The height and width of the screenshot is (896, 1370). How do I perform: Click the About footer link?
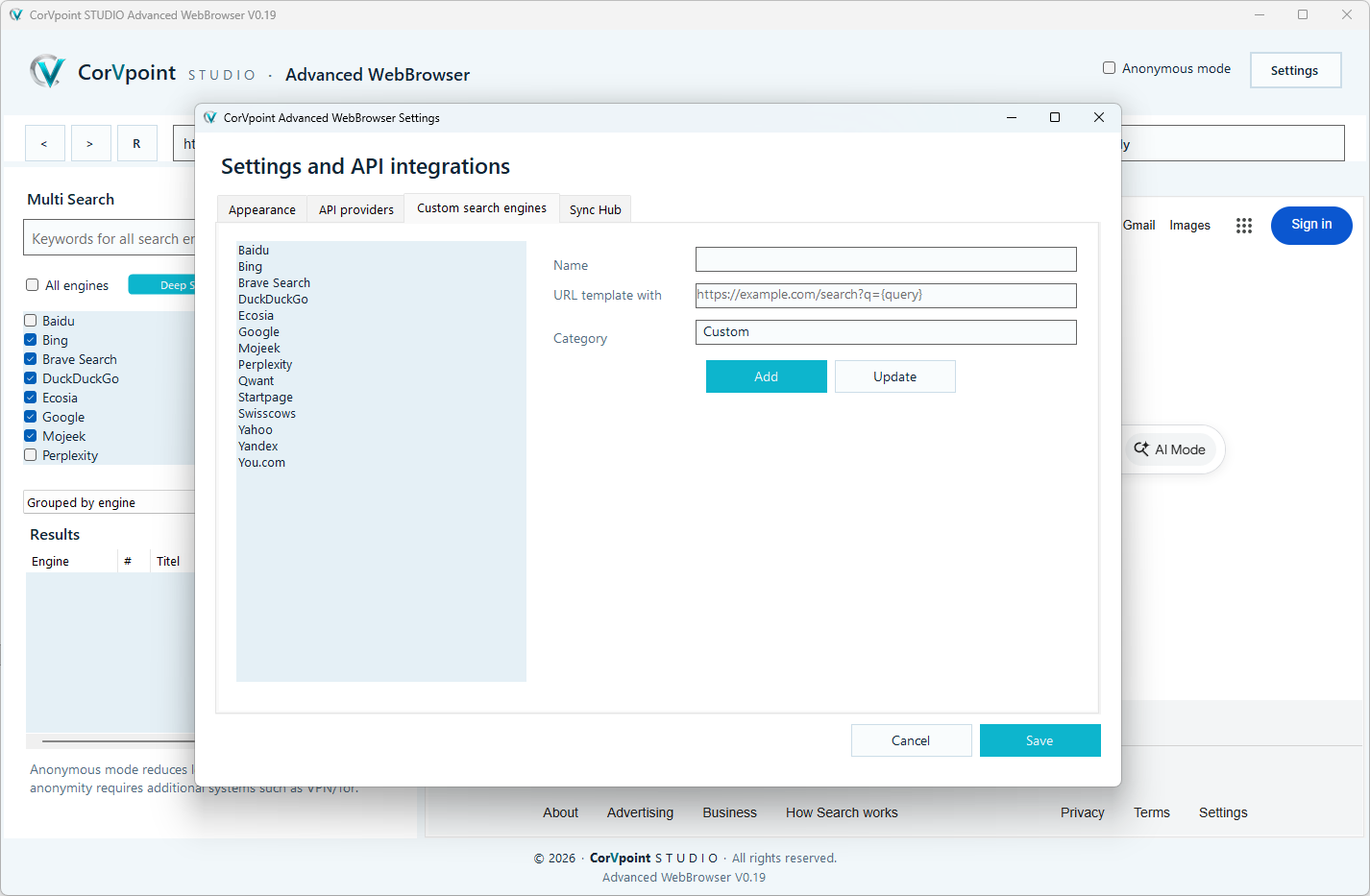point(560,812)
